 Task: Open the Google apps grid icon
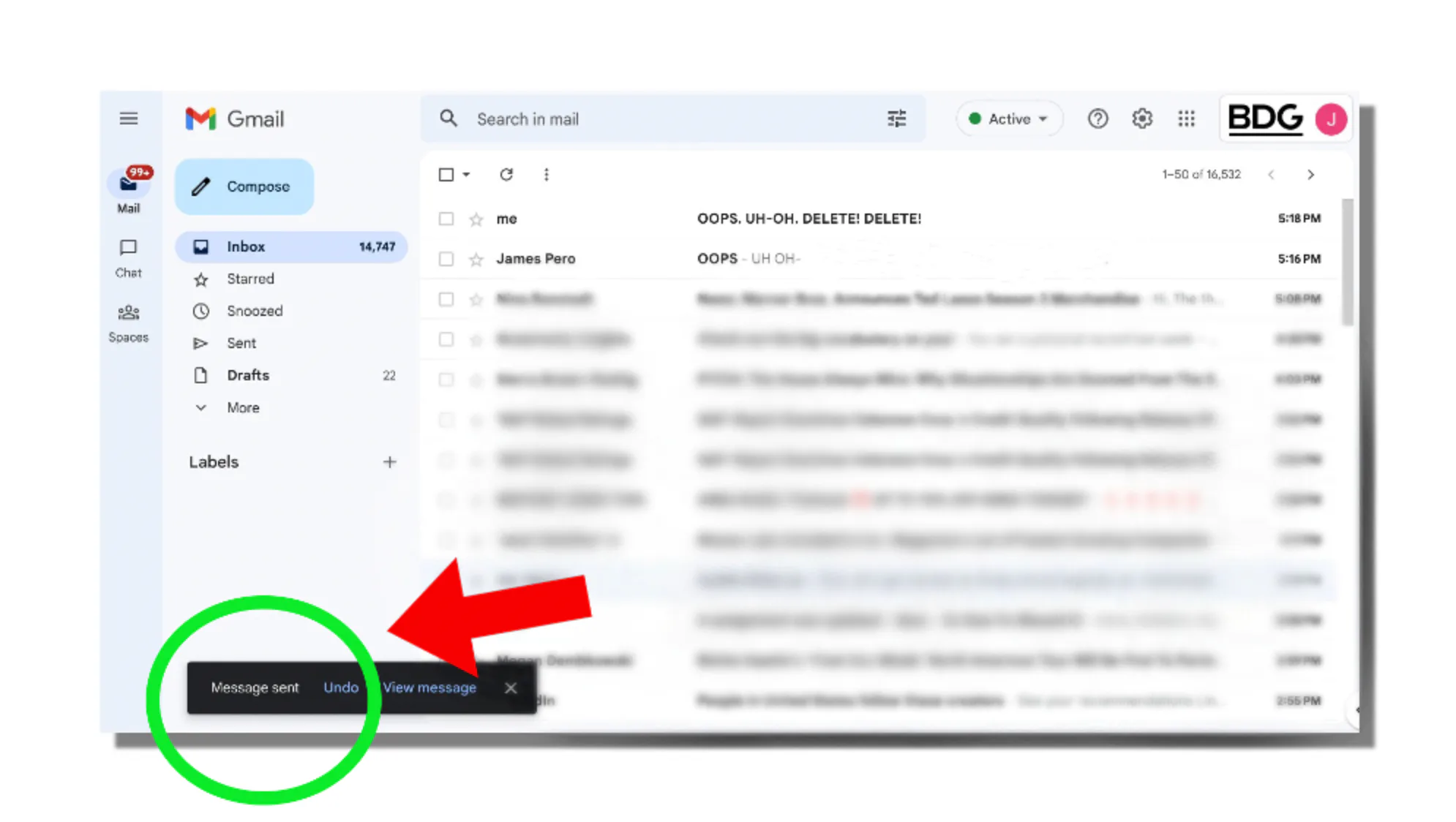coord(1186,118)
